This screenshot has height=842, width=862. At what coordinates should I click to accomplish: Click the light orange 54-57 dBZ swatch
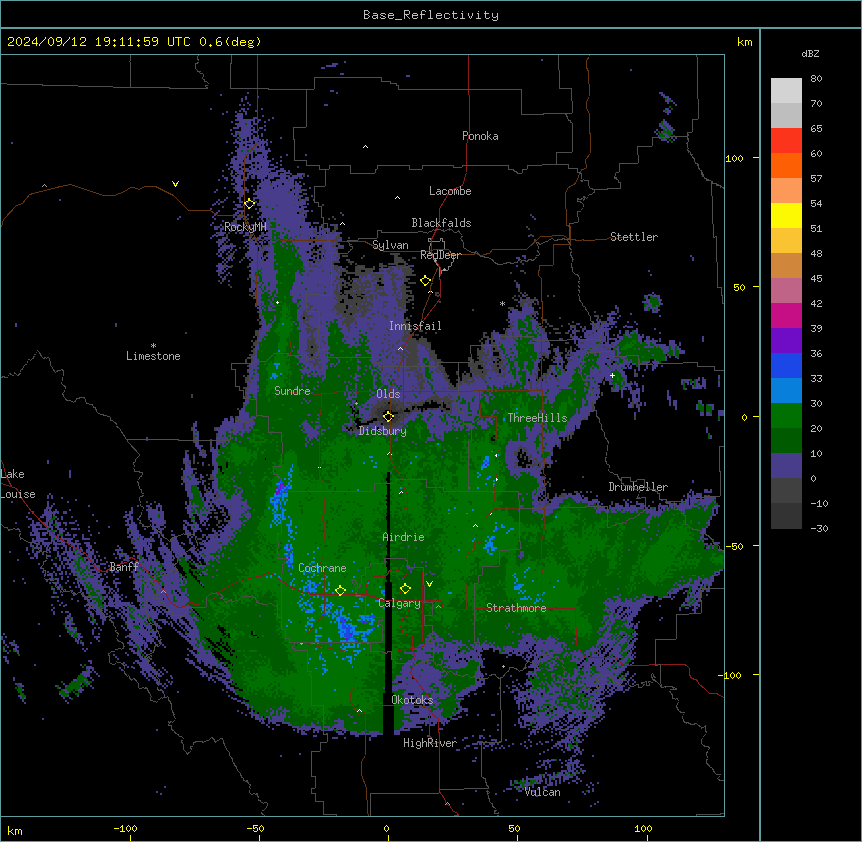(x=786, y=191)
